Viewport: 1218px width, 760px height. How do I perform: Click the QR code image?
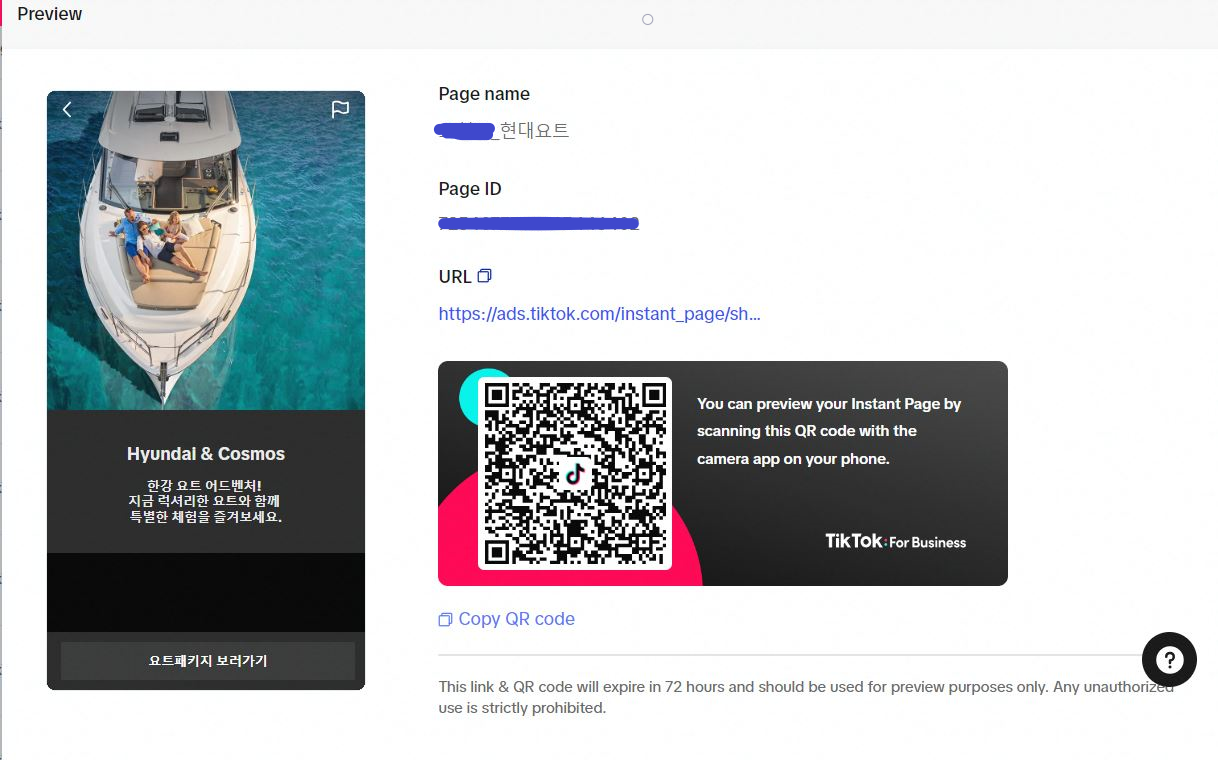574,474
